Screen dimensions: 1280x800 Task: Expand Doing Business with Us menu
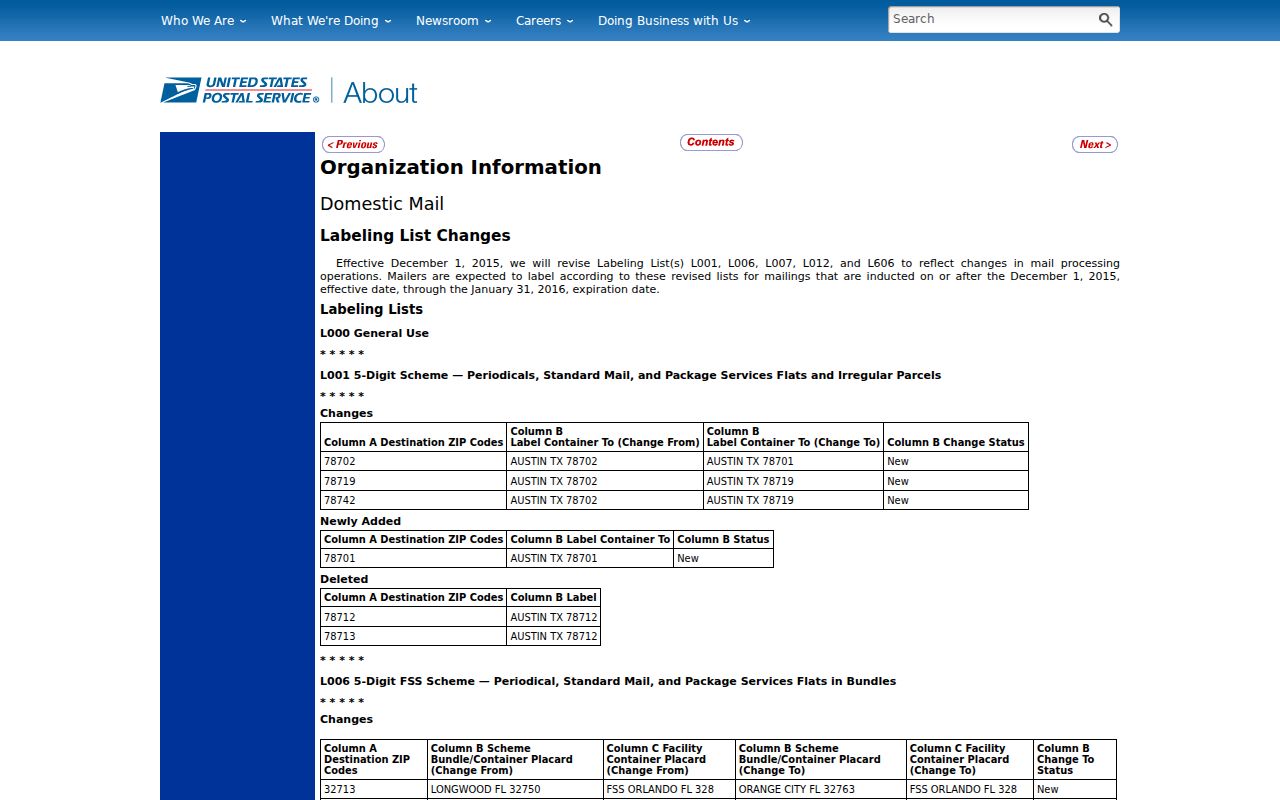click(674, 20)
